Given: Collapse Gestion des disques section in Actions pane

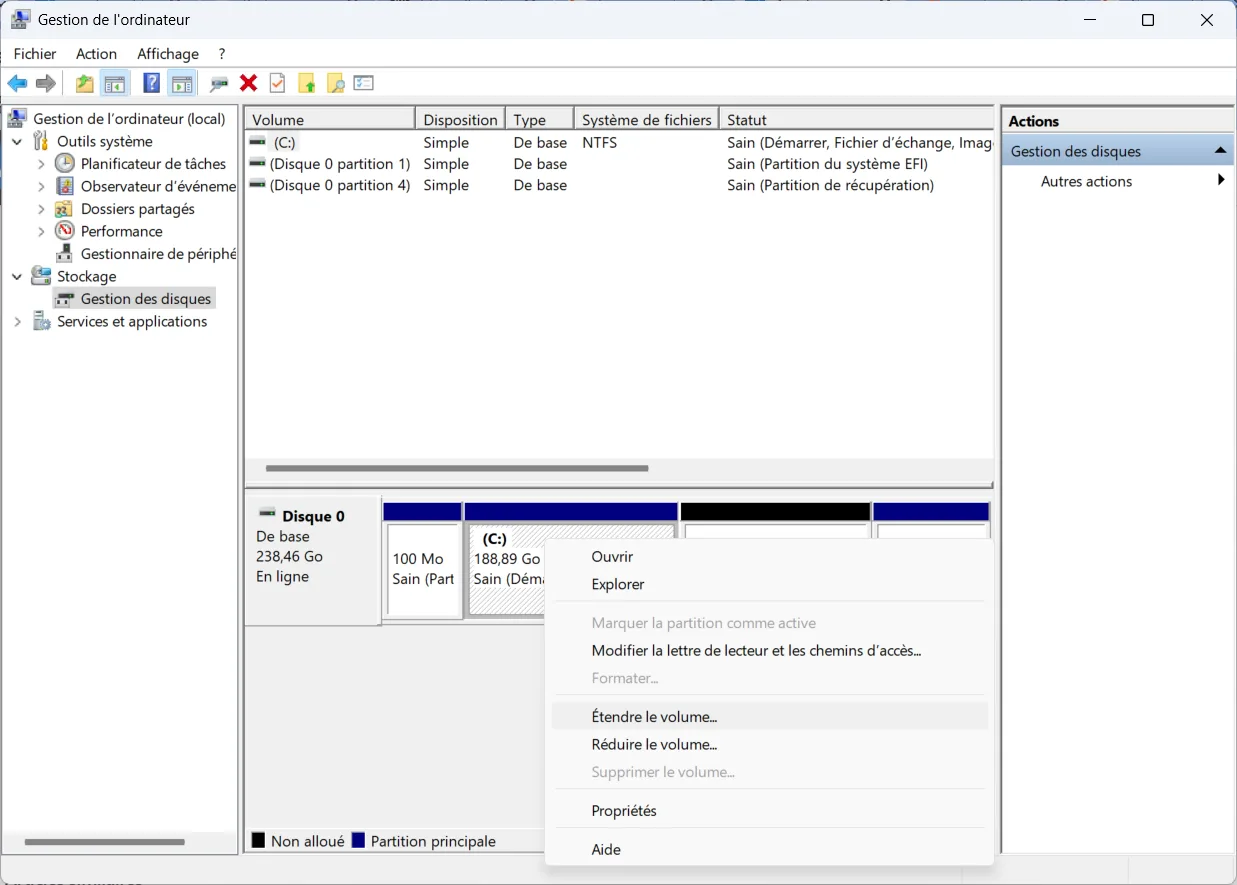Looking at the screenshot, I should tap(1220, 151).
